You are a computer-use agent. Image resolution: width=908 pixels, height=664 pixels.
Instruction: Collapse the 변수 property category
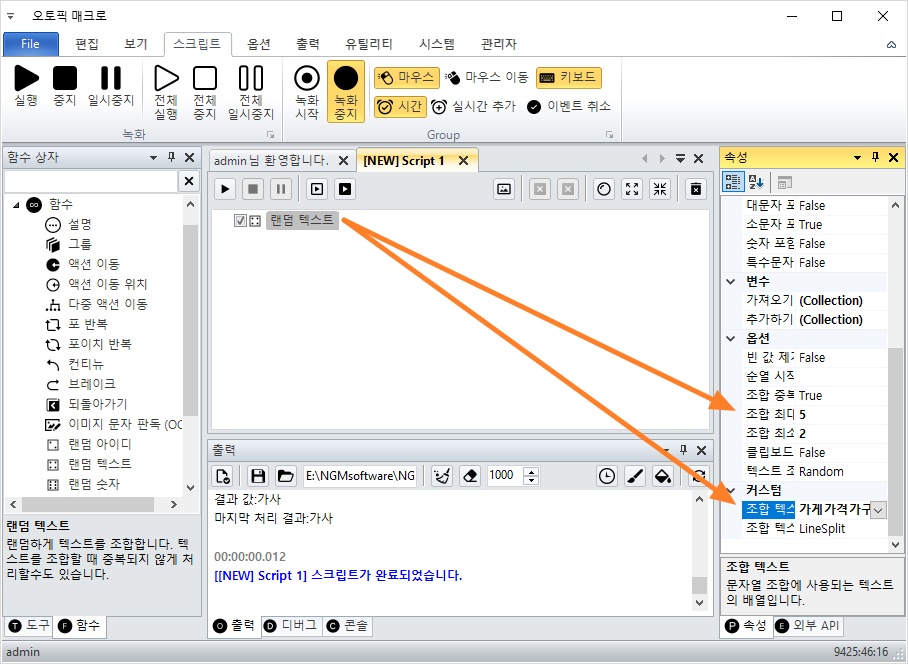click(731, 281)
